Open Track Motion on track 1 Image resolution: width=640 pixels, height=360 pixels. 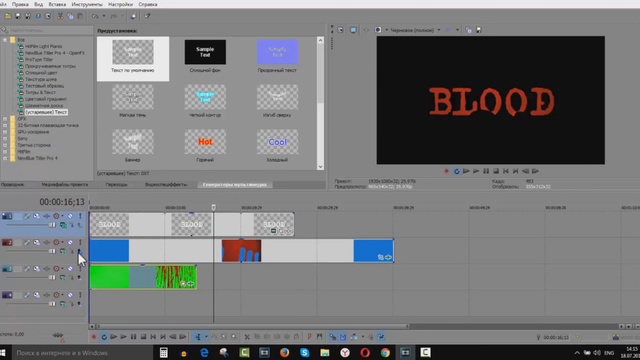pos(36,216)
